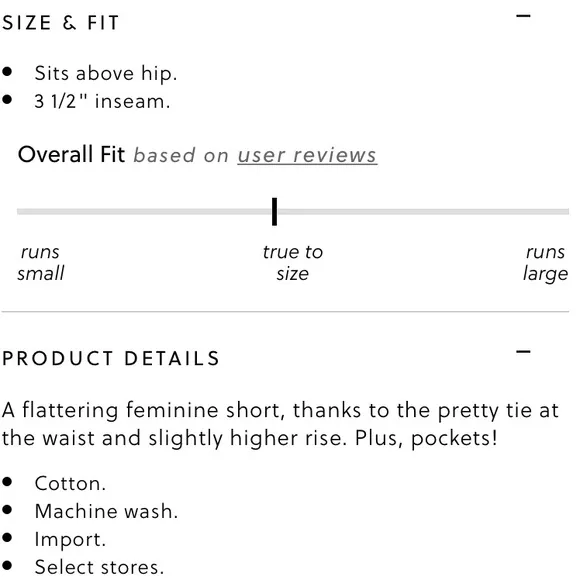Screen dimensions: 580x580
Task: Click the 'Import.' bullet item
Action: (70, 539)
